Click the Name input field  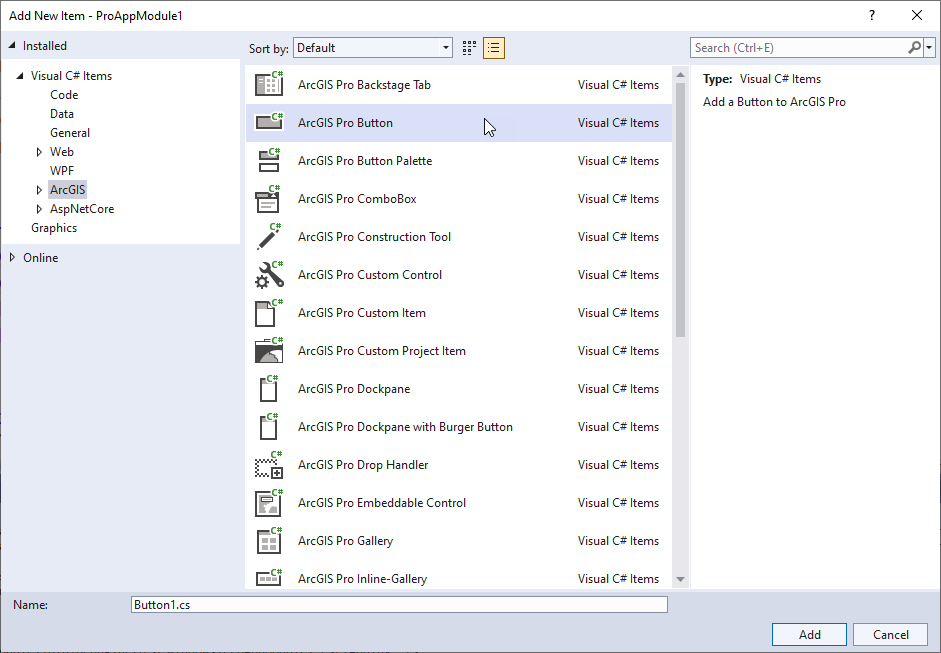coord(399,605)
